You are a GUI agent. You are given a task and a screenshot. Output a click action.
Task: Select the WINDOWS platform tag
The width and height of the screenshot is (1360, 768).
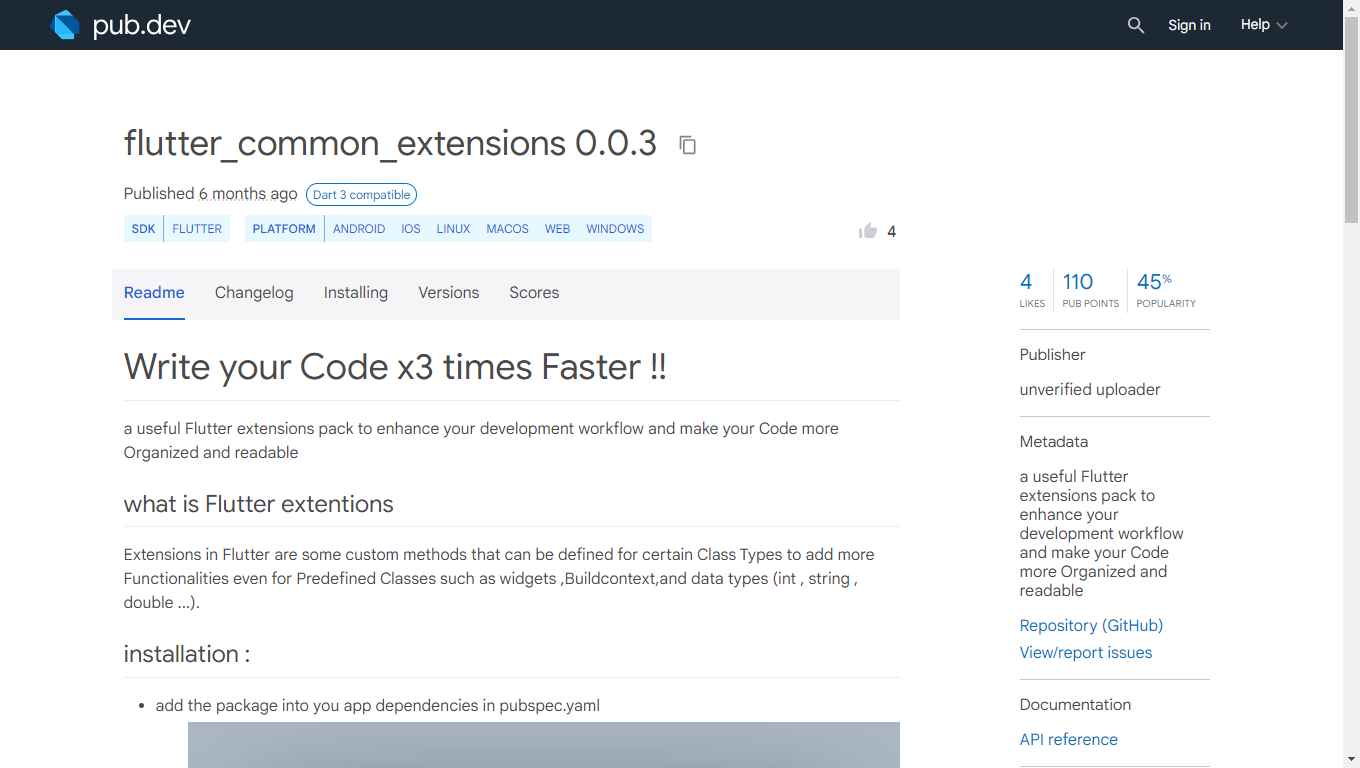pyautogui.click(x=615, y=228)
